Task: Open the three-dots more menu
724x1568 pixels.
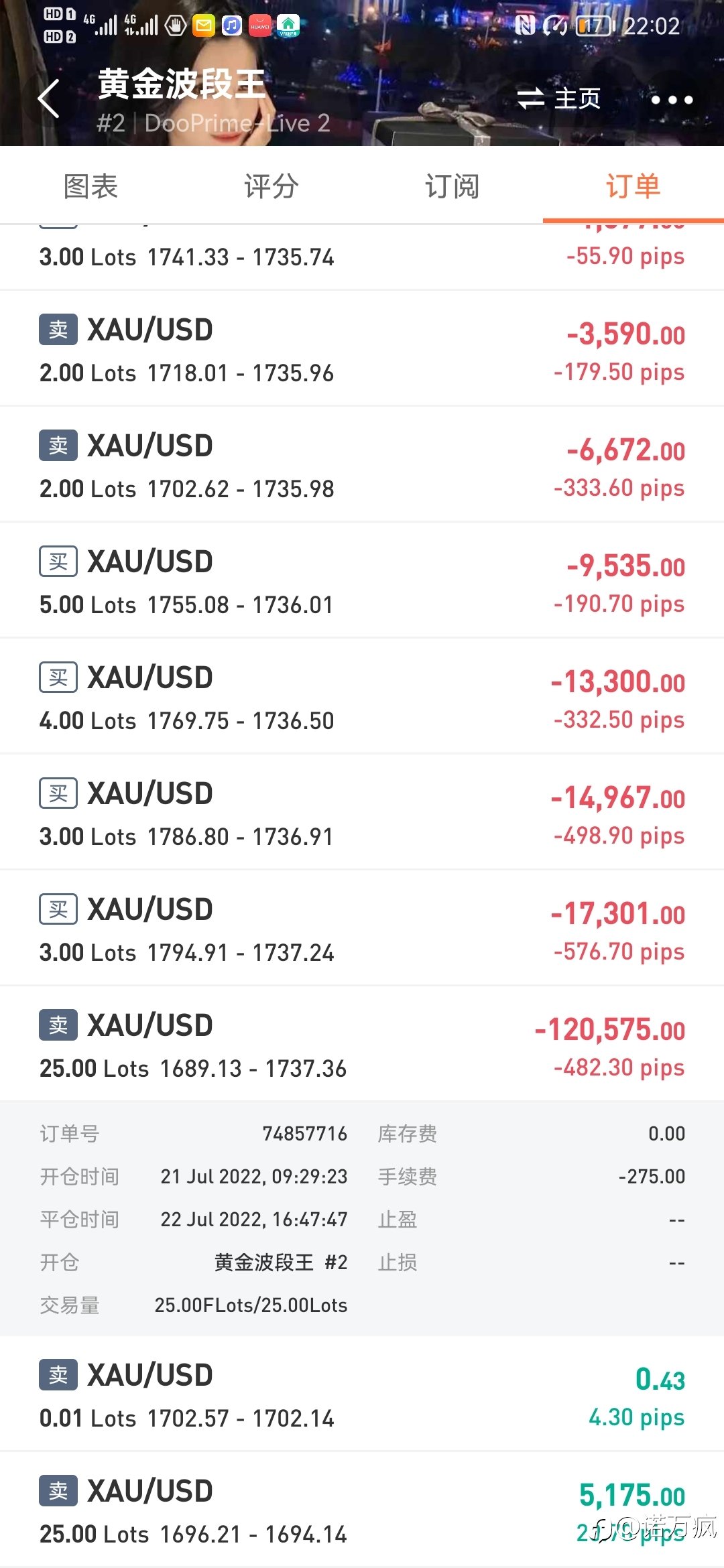Action: 672,100
